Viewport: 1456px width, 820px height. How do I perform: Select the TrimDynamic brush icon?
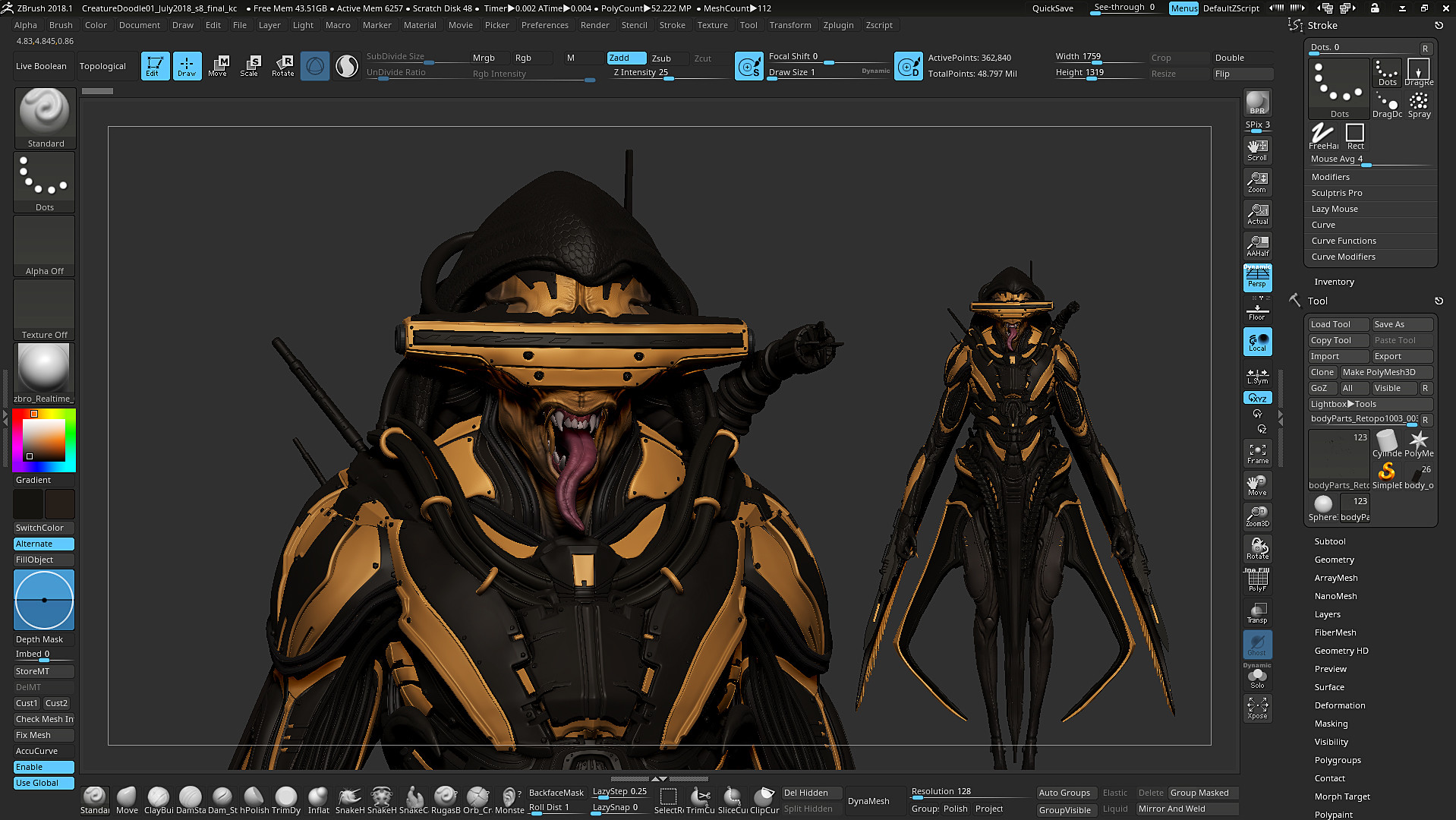pos(286,800)
